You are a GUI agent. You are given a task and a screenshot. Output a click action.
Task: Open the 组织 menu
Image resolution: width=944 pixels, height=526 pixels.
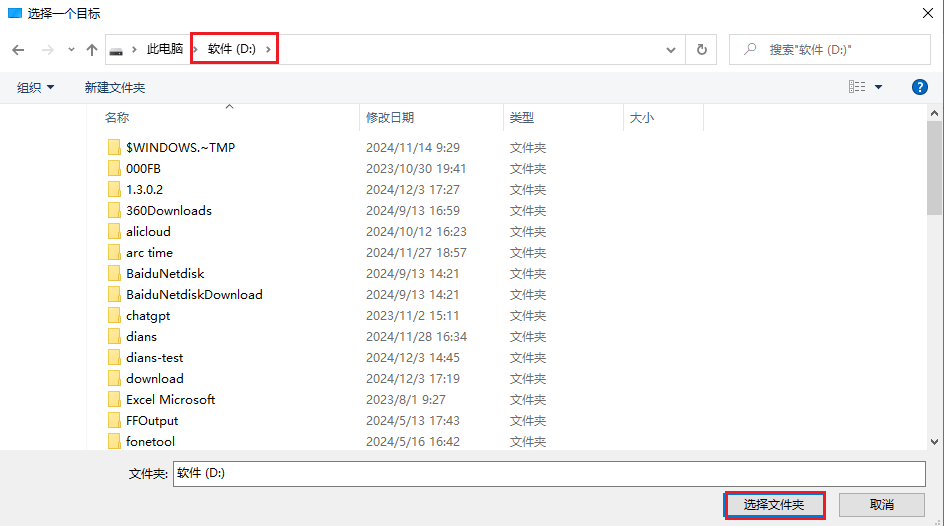tap(36, 88)
